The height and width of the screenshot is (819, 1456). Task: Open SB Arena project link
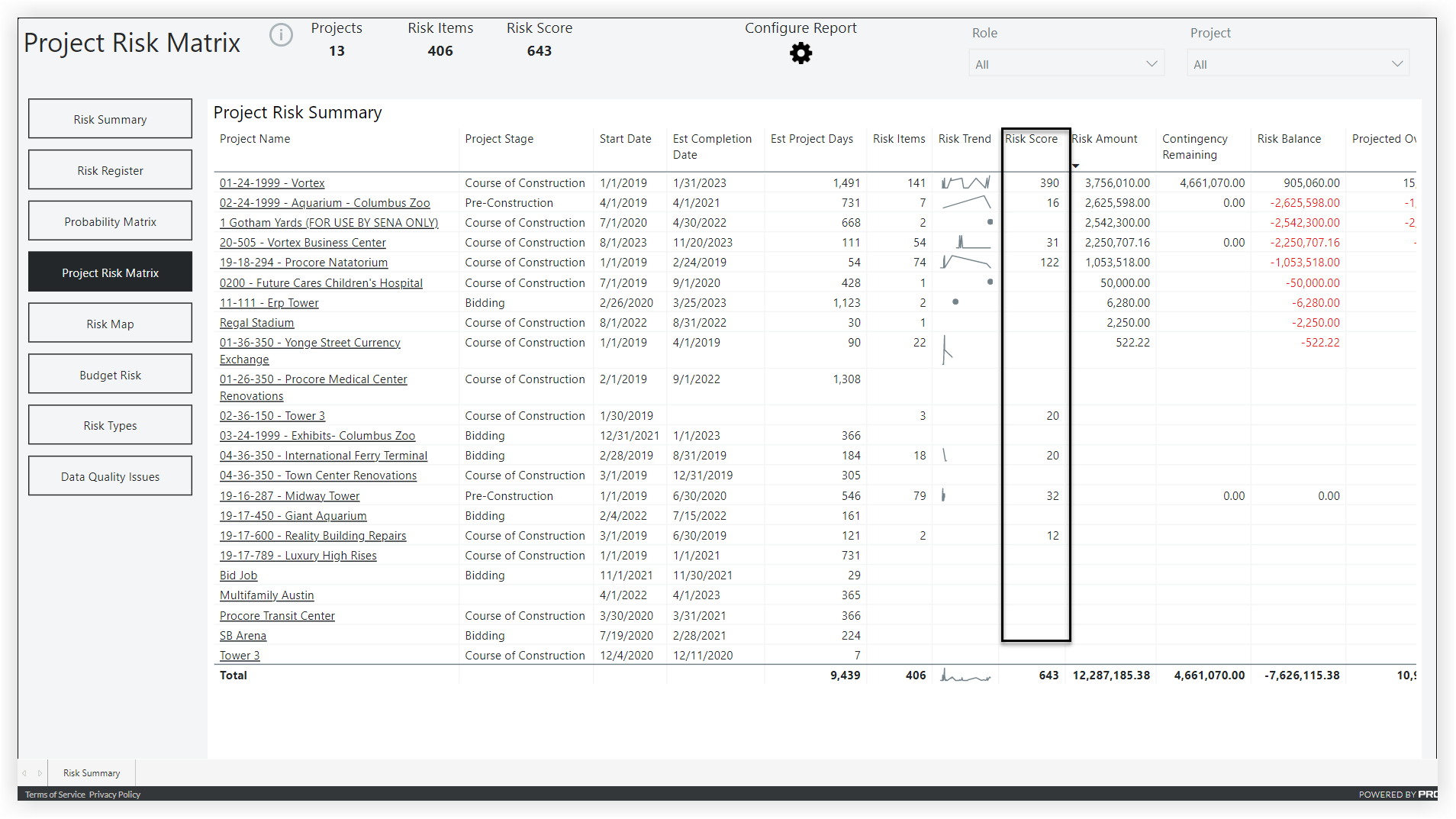coord(243,636)
